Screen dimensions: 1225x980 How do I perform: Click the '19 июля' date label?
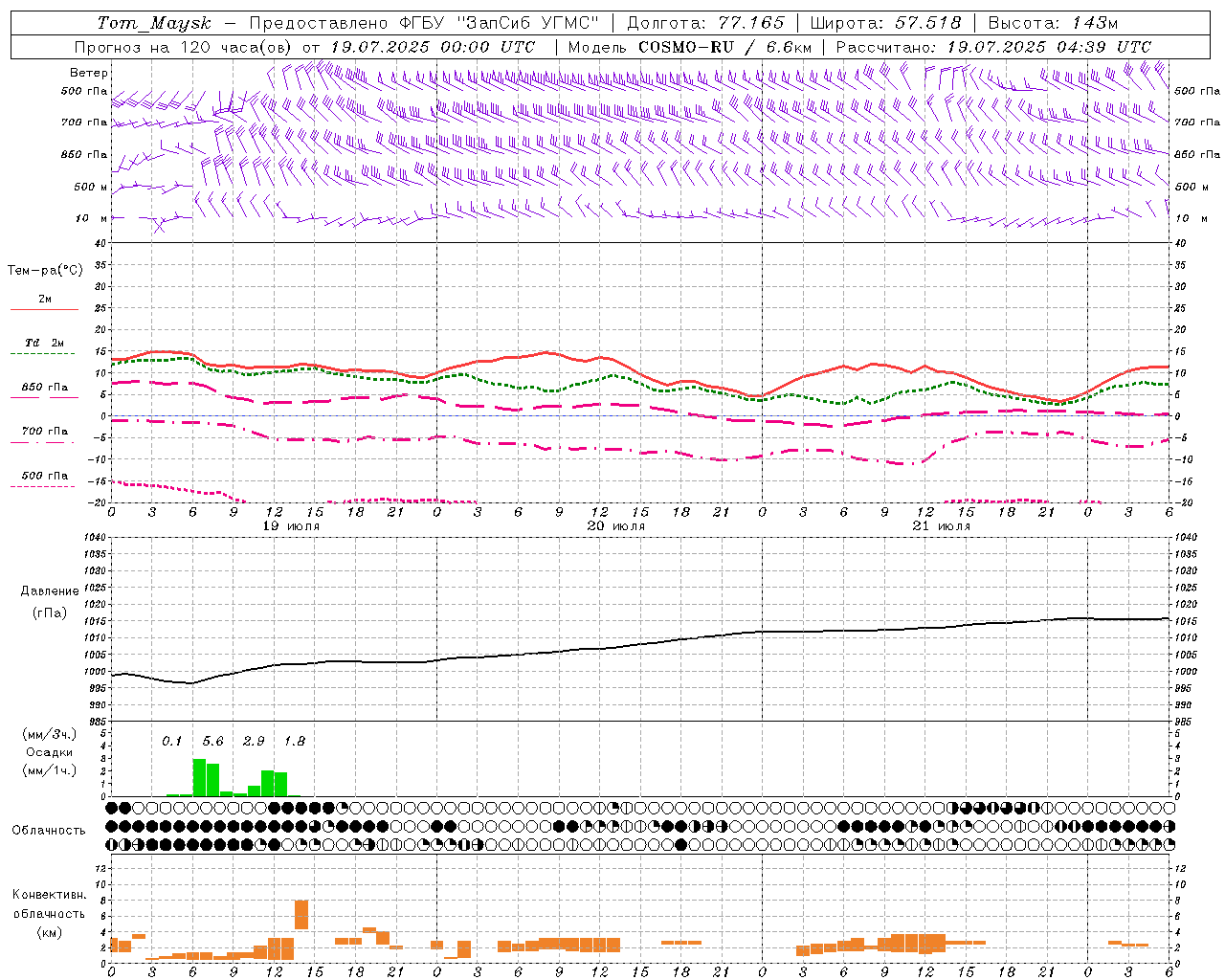pos(292,526)
